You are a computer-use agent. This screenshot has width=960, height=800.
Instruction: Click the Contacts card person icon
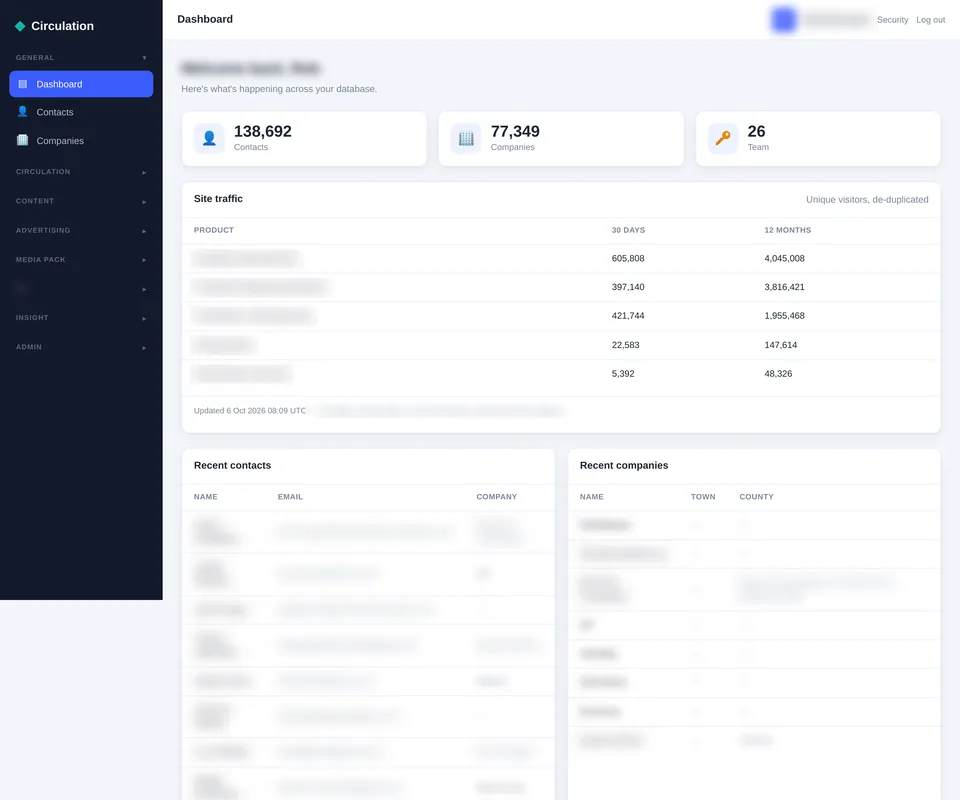click(x=209, y=138)
